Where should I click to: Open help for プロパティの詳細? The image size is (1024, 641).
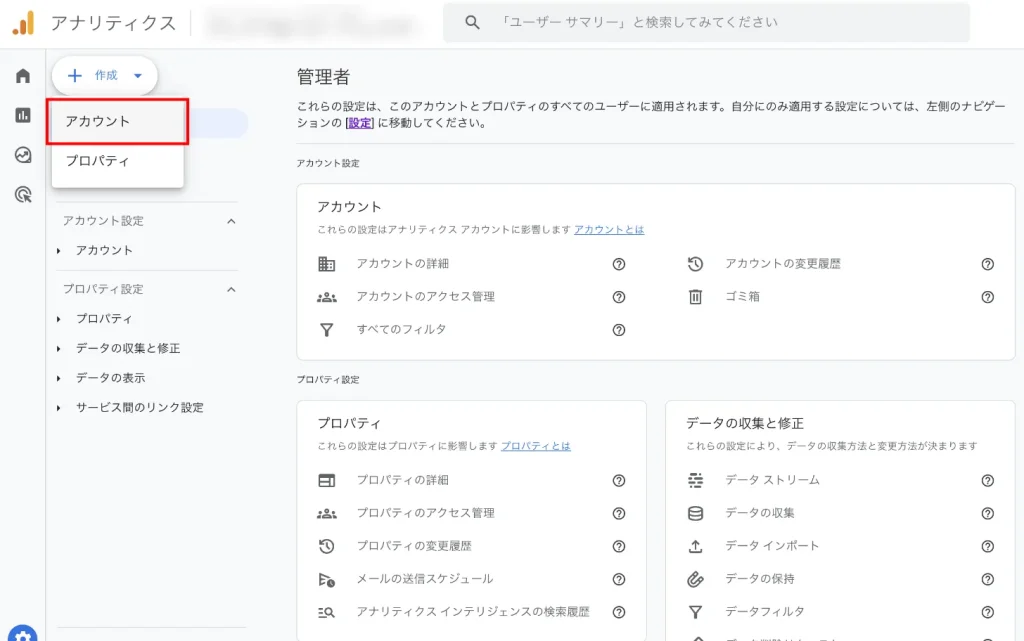point(619,481)
